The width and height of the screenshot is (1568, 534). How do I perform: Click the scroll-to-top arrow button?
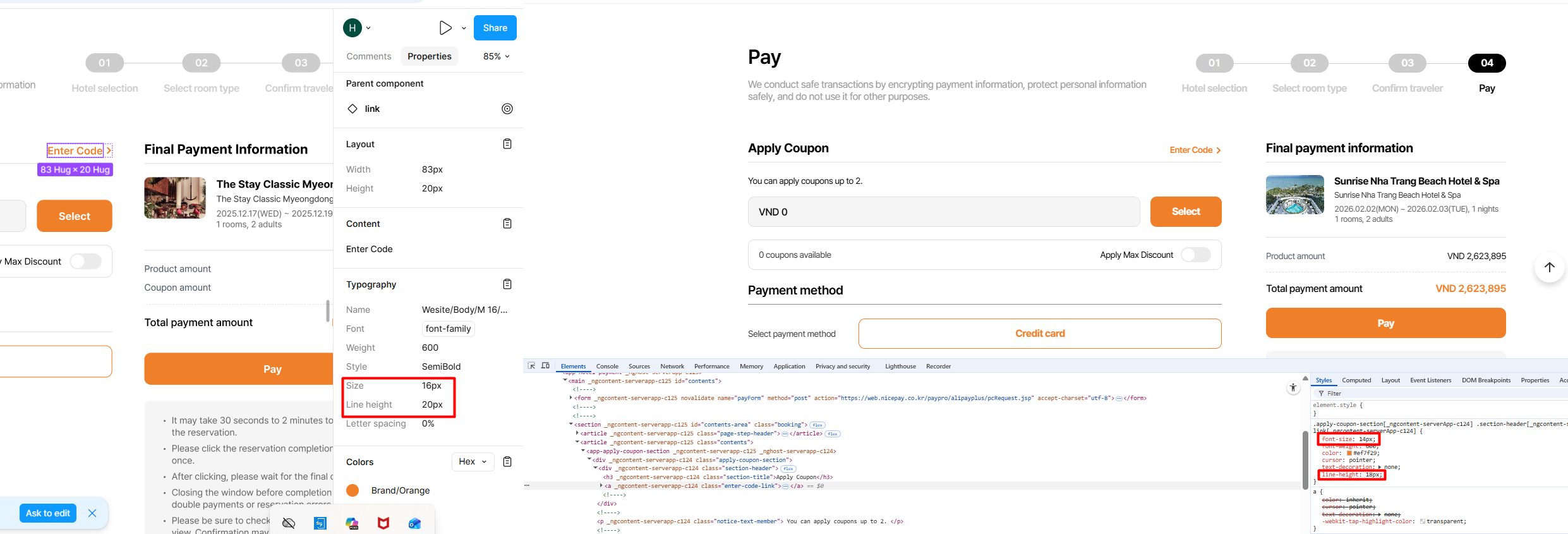(x=1549, y=267)
